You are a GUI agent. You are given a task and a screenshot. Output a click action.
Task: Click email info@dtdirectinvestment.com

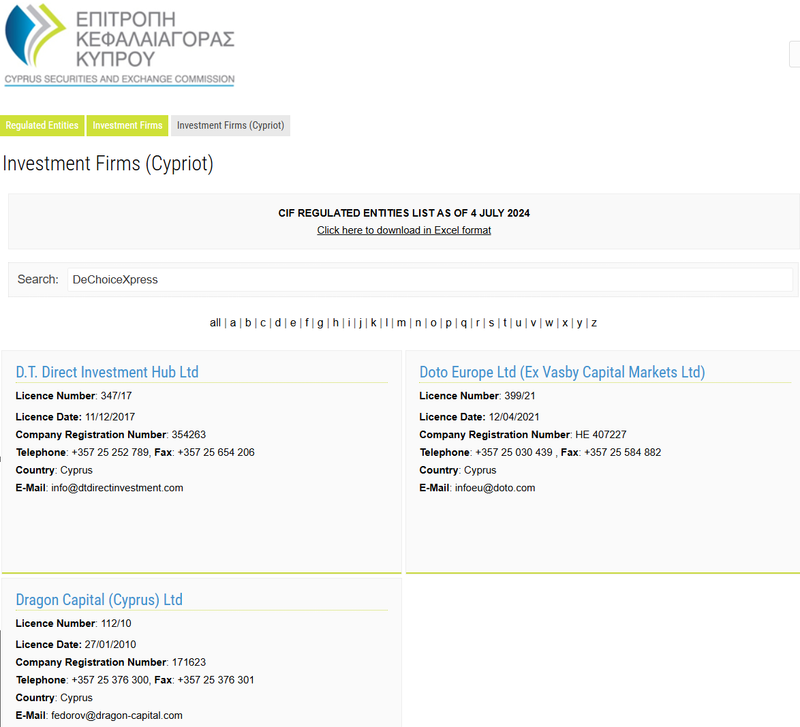coord(117,488)
